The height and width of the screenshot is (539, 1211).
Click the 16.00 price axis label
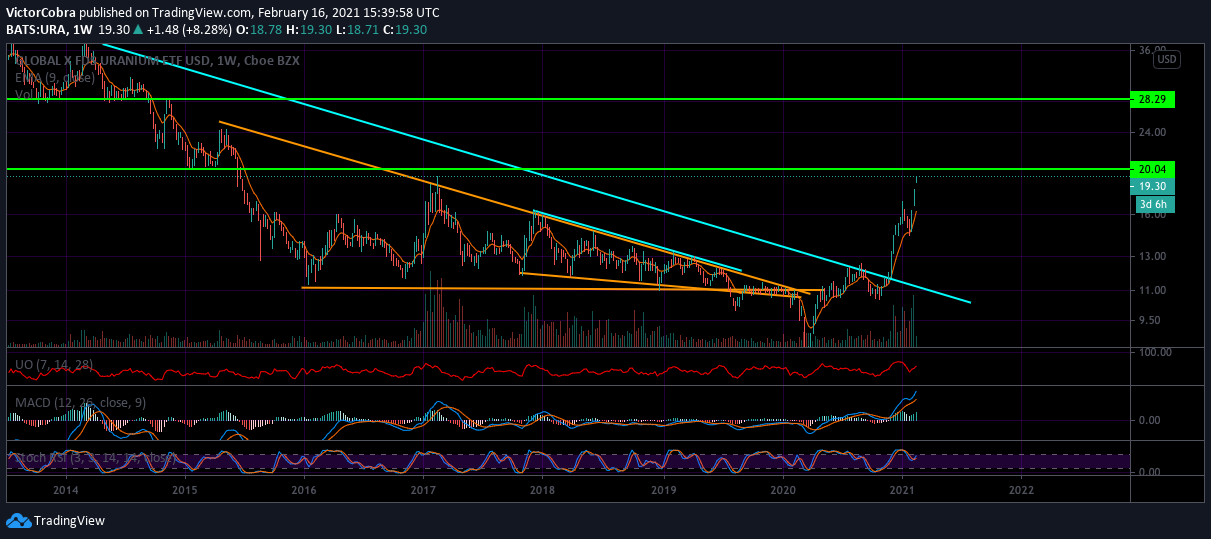coord(1153,214)
